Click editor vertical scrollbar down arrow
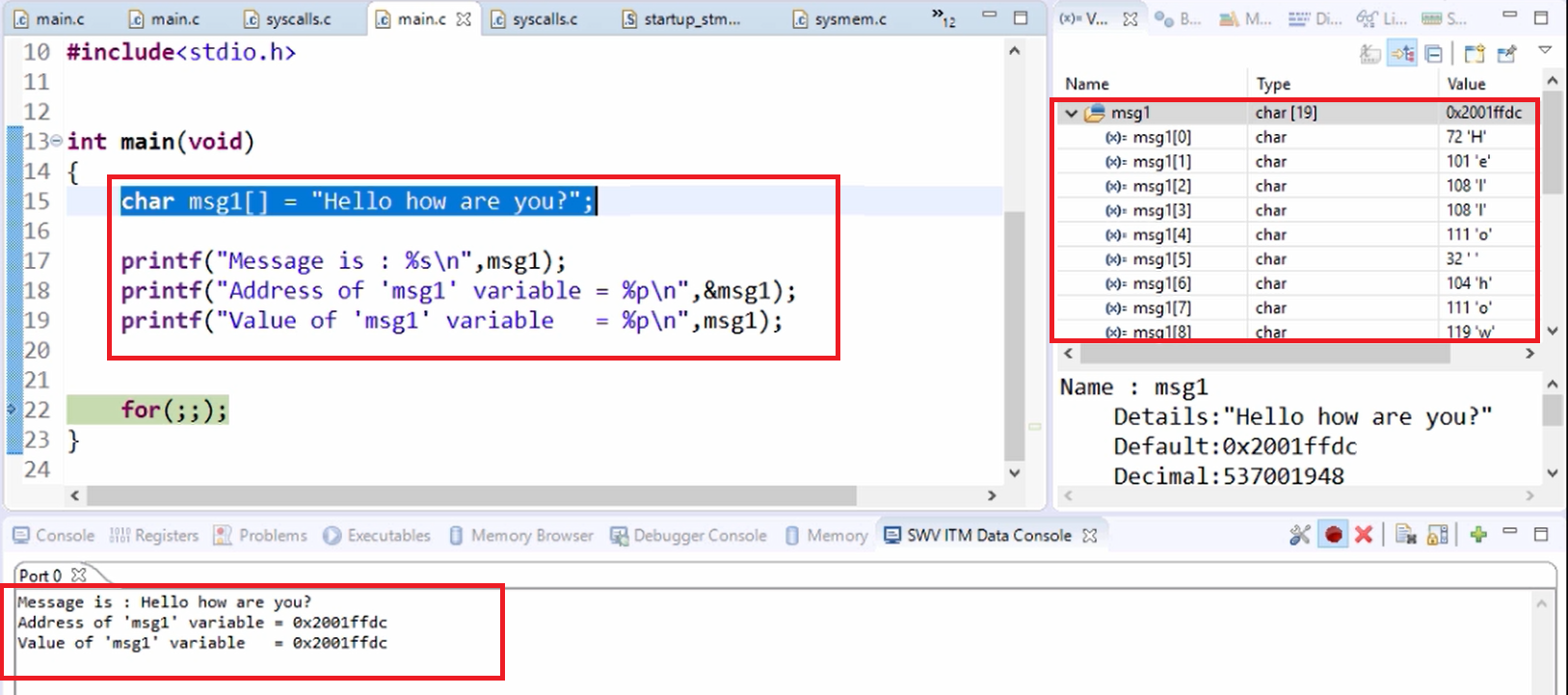Screen dimensions: 1568x695 (1014, 472)
